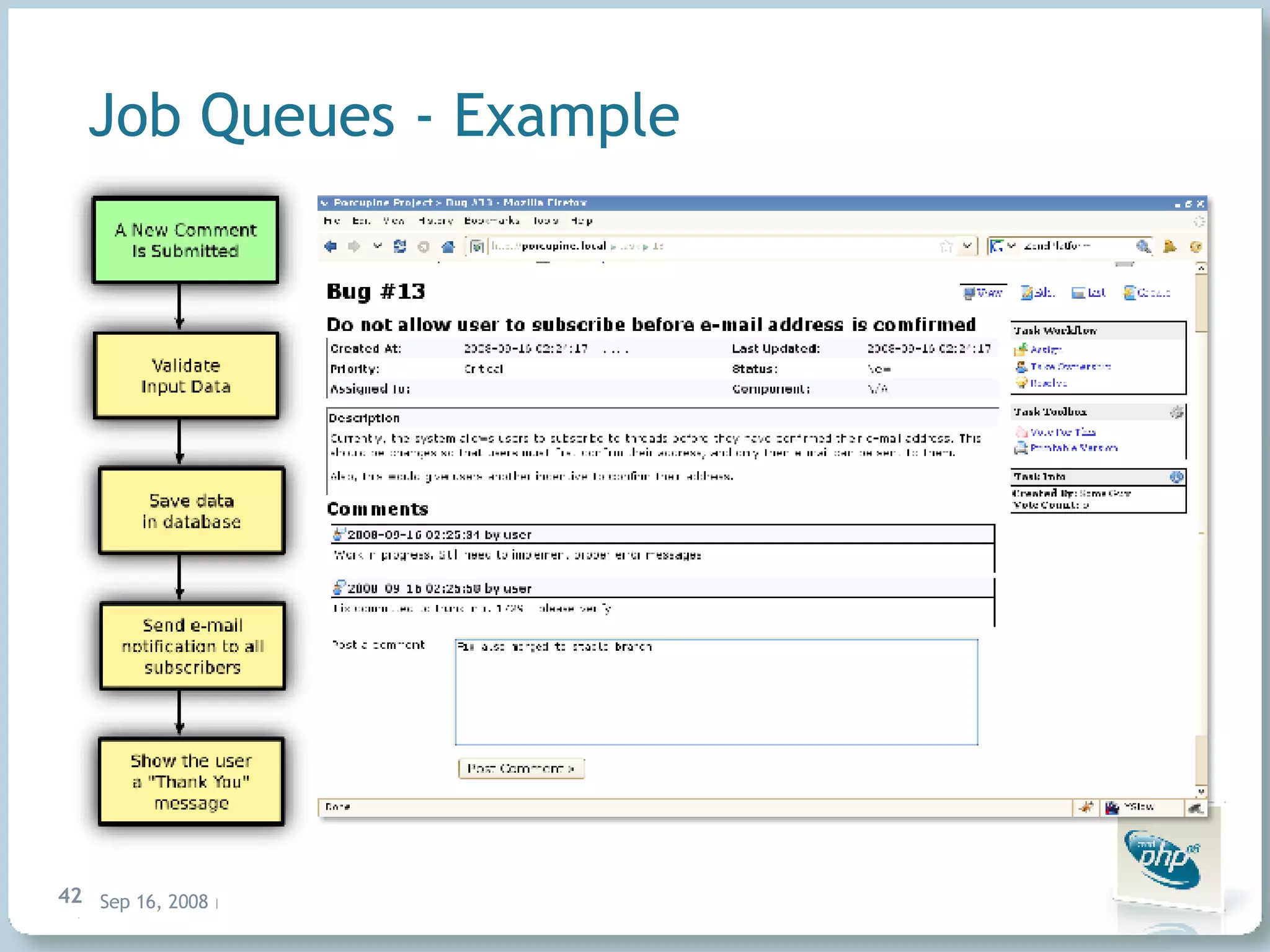Click the scrollbar down arrow
1270x952 pixels.
[x=1201, y=791]
